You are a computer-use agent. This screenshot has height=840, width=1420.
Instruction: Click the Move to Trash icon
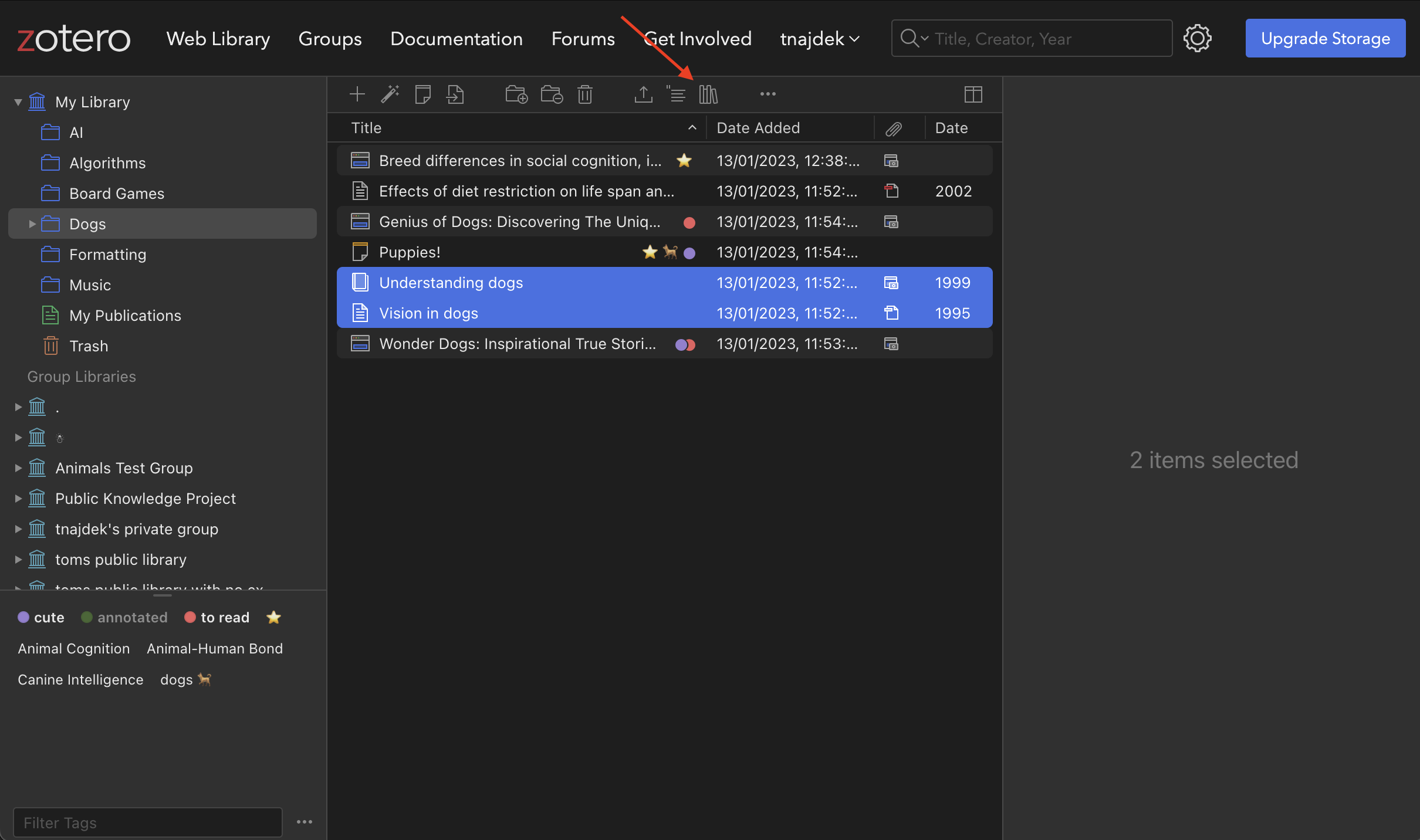[x=584, y=94]
